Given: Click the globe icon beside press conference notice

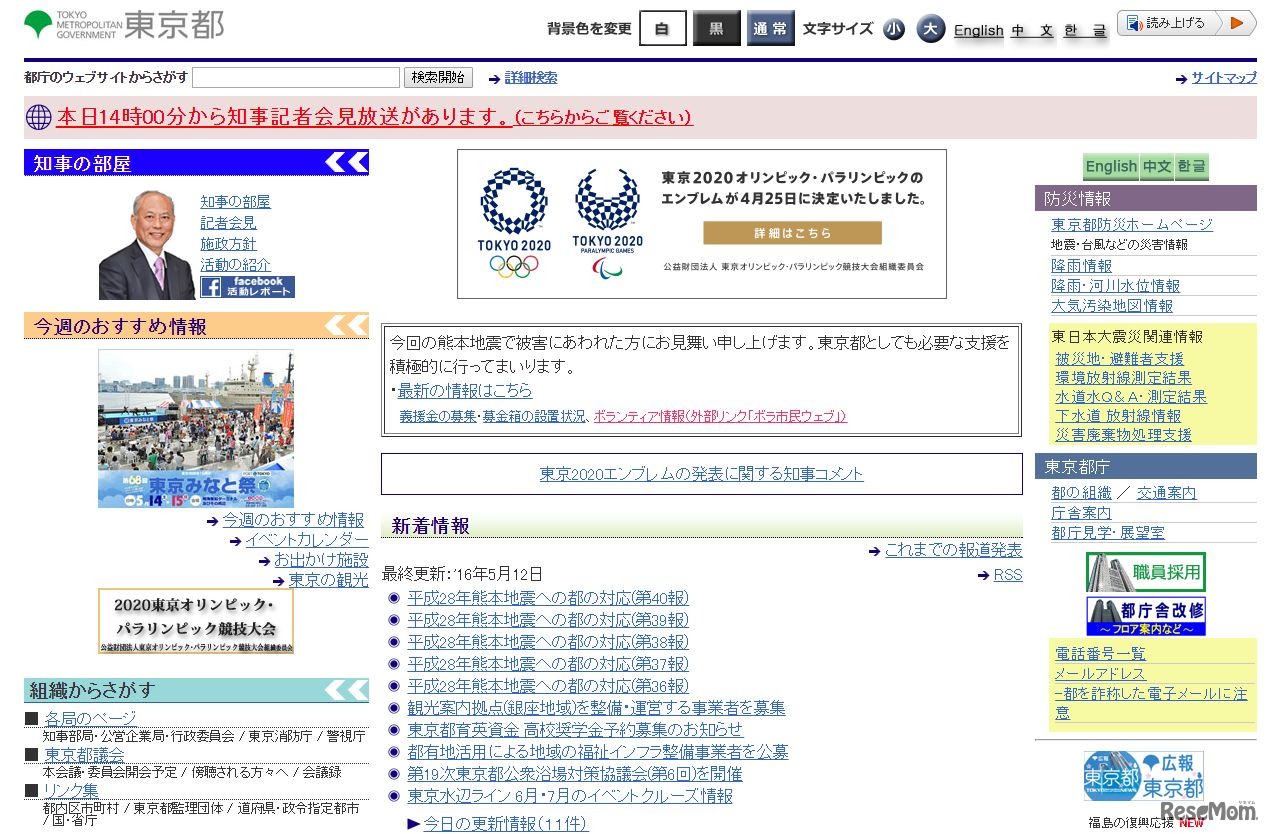Looking at the screenshot, I should point(38,117).
